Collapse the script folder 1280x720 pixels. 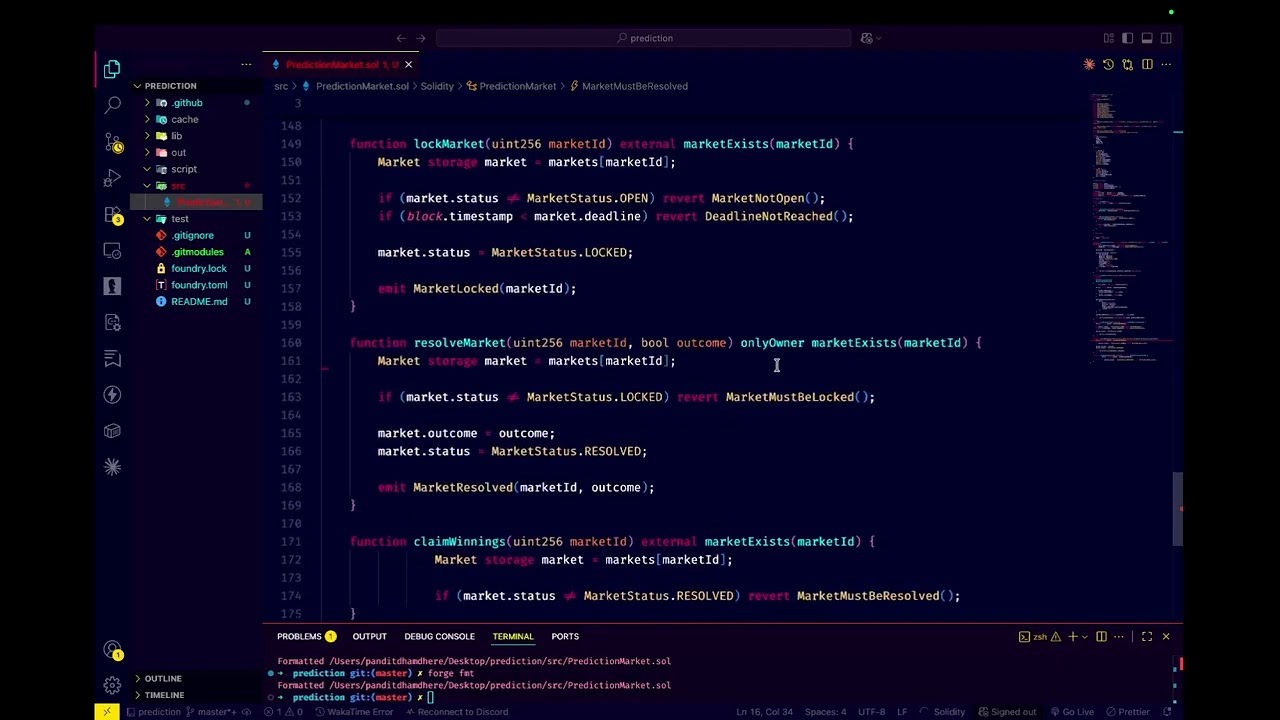click(x=184, y=169)
